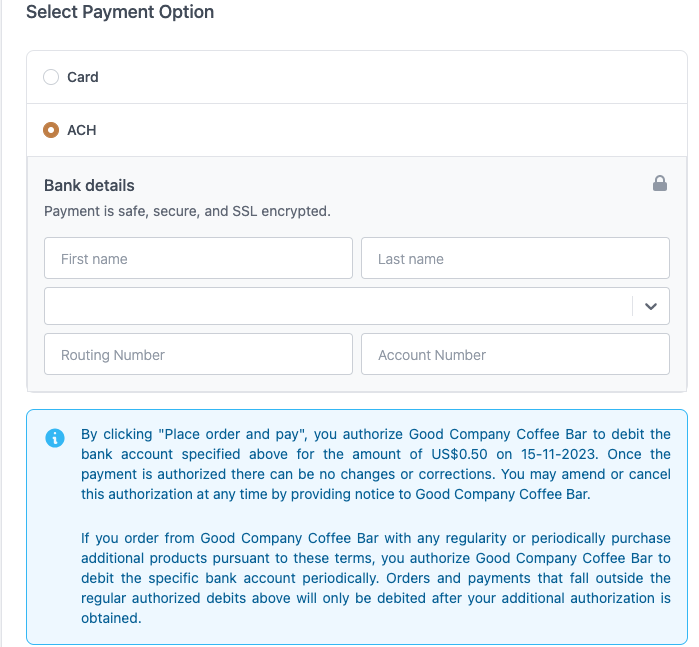
Task: Click the padlock icon in Bank details
Action: coord(659,184)
